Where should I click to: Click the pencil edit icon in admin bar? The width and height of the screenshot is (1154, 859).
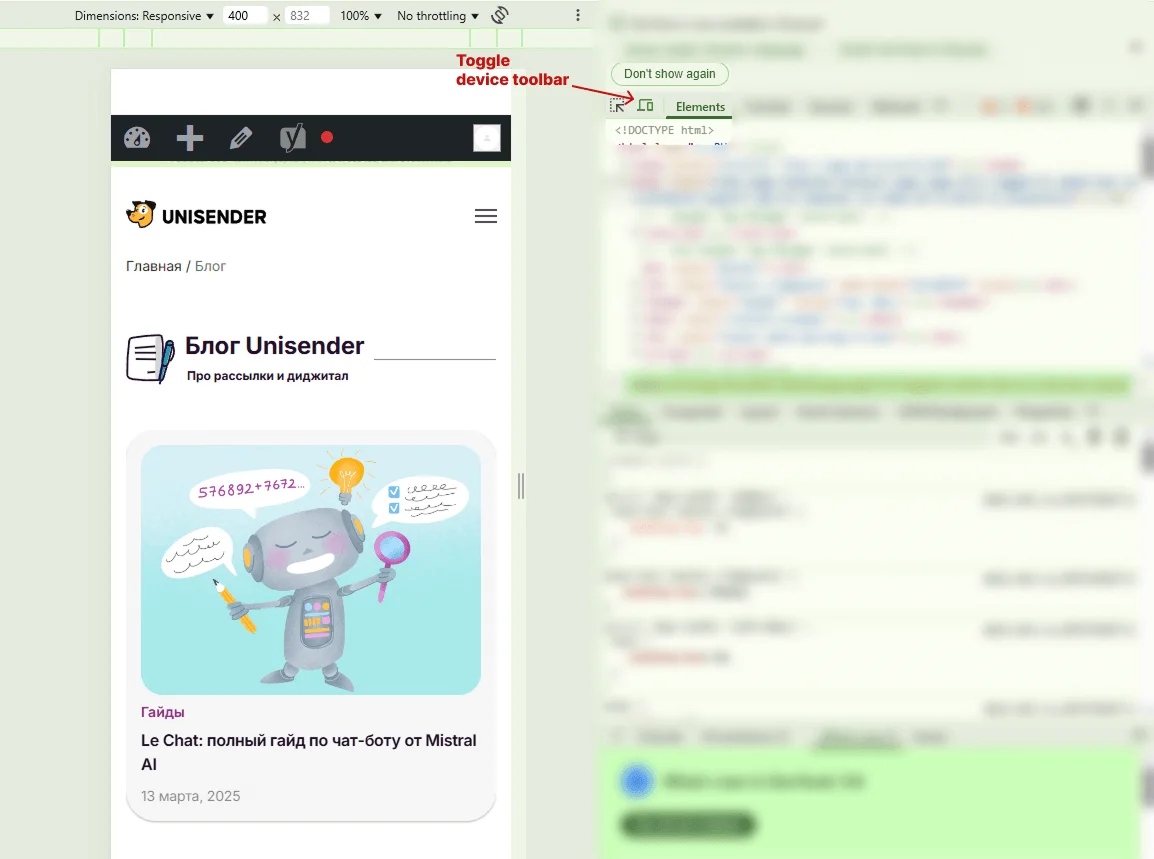pyautogui.click(x=241, y=138)
